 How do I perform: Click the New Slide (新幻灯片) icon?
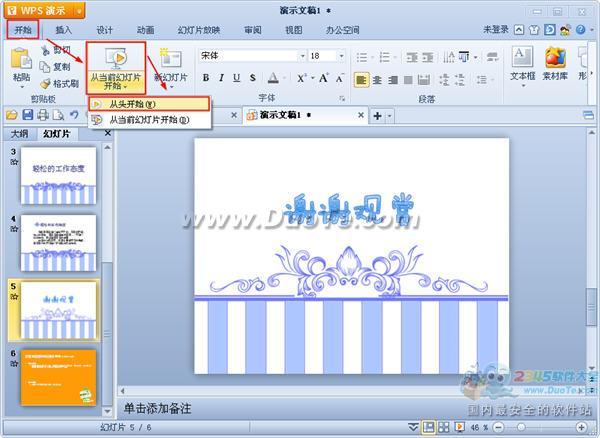(x=170, y=59)
